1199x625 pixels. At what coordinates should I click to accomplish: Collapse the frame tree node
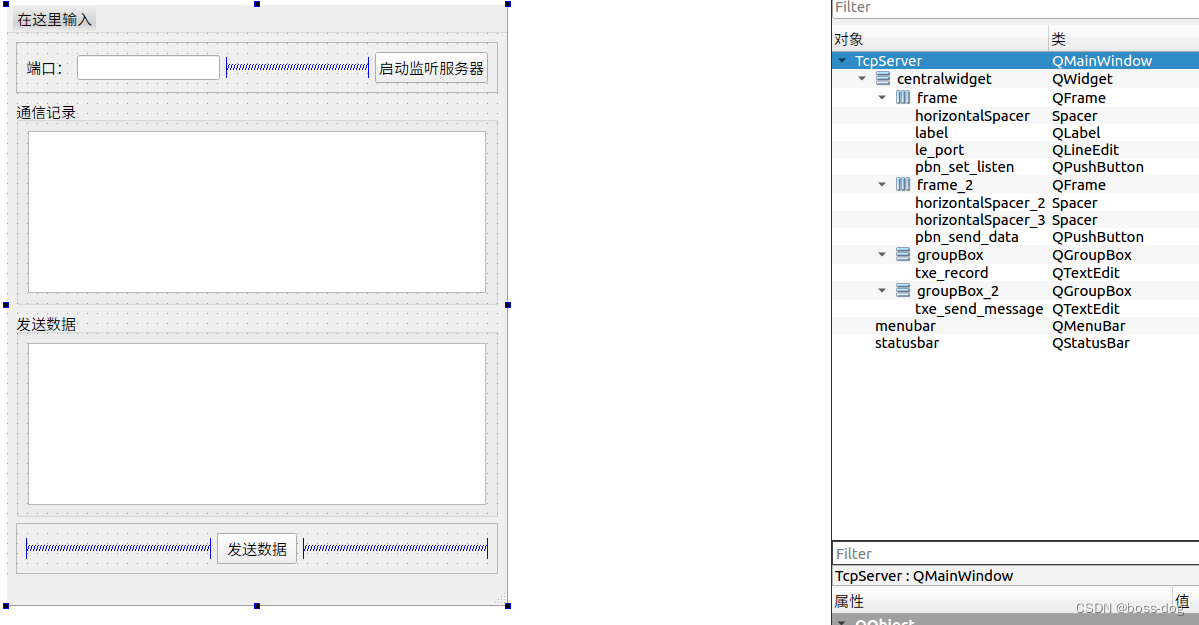coord(882,97)
